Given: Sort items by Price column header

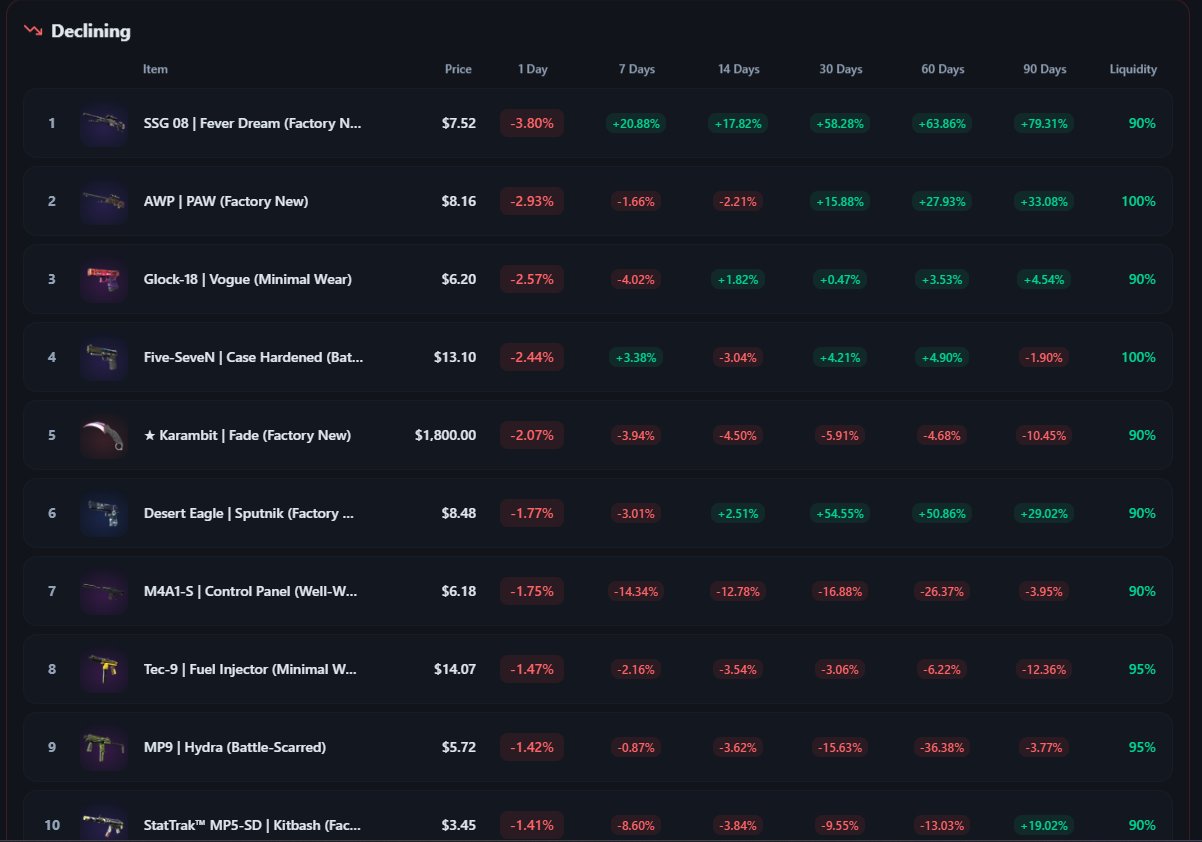Looking at the screenshot, I should pos(458,70).
